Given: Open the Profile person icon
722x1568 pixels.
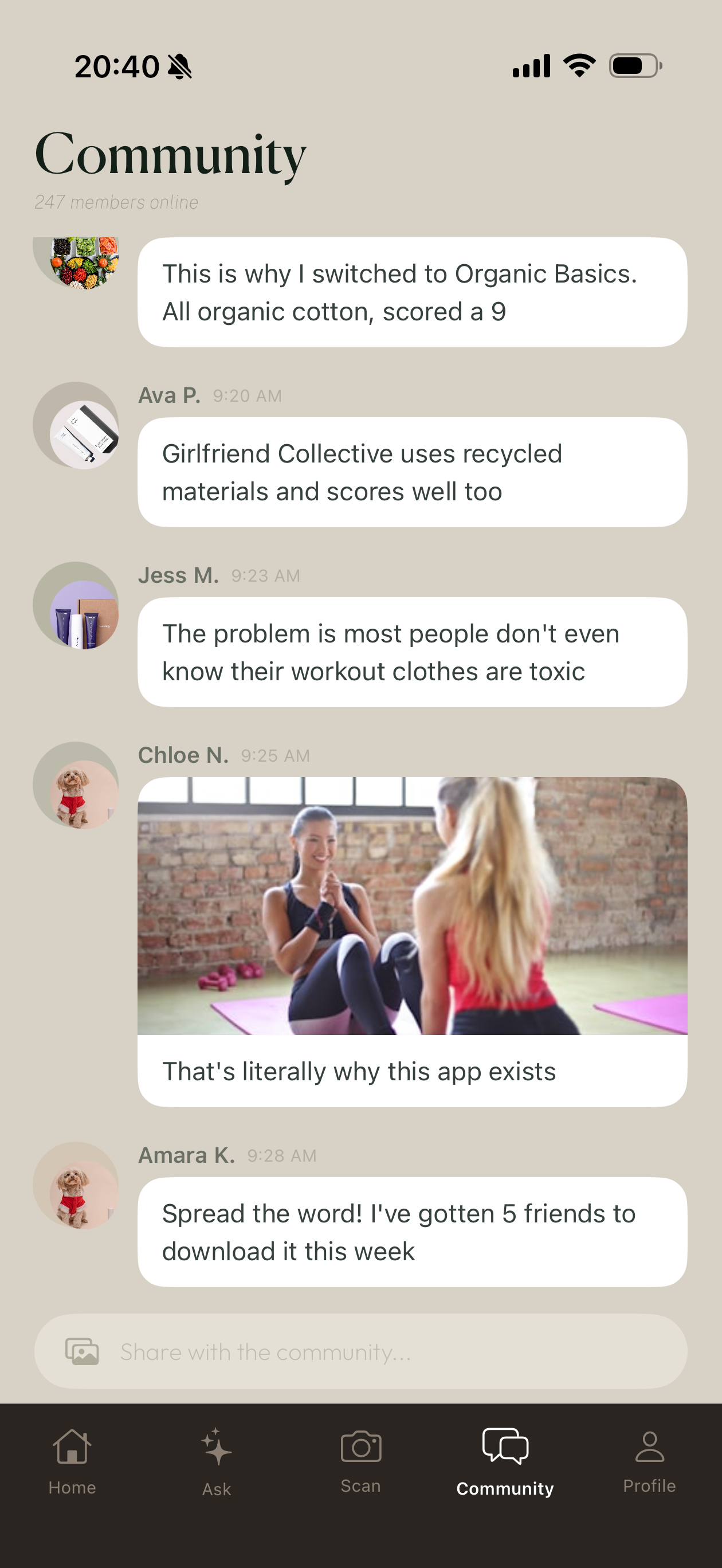Looking at the screenshot, I should click(650, 1447).
